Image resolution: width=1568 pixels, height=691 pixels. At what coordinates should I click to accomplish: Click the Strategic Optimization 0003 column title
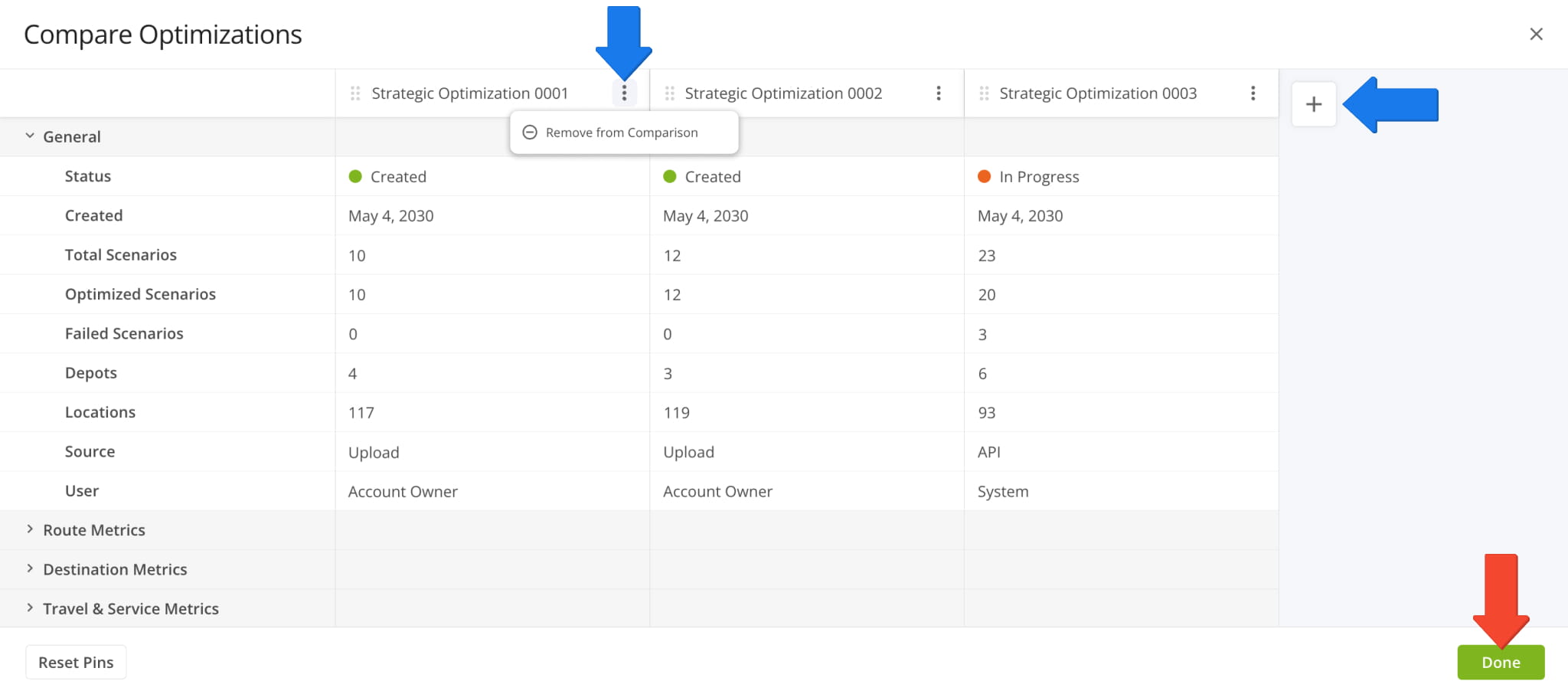point(1097,93)
